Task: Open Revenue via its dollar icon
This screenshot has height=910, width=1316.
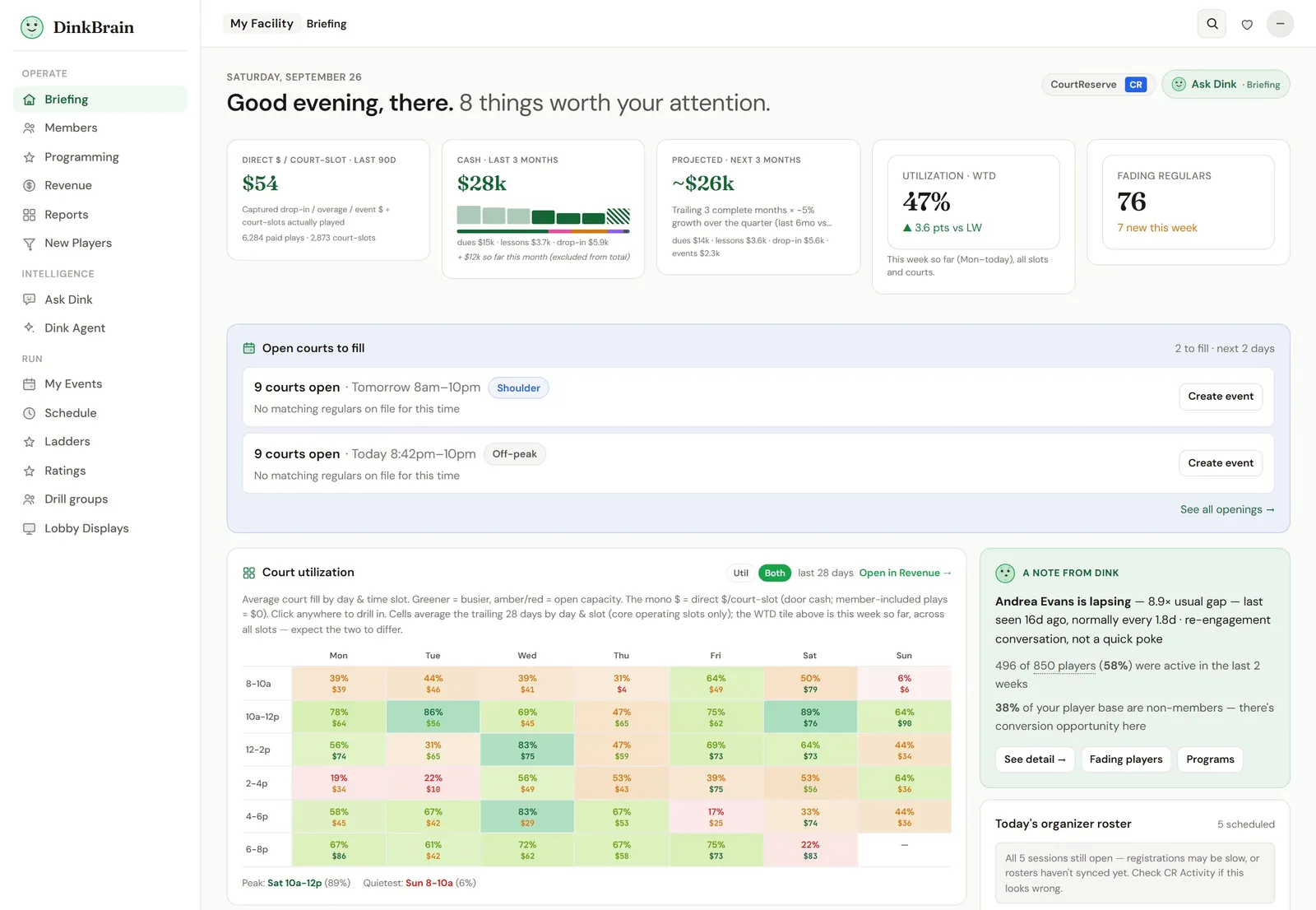Action: (x=30, y=186)
